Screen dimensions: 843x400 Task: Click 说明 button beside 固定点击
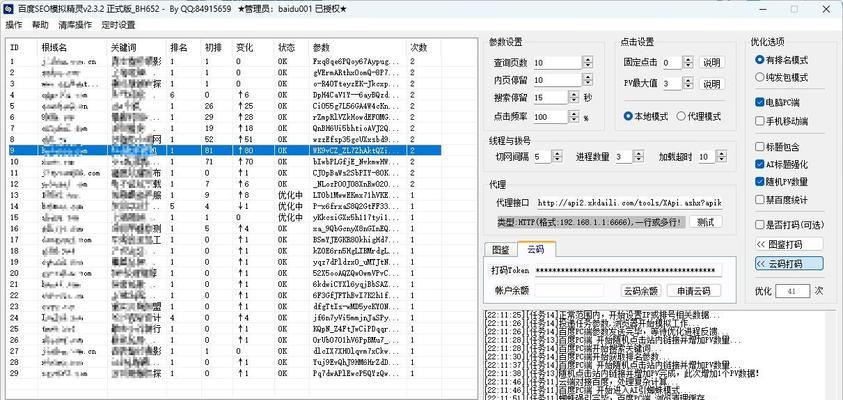(712, 62)
